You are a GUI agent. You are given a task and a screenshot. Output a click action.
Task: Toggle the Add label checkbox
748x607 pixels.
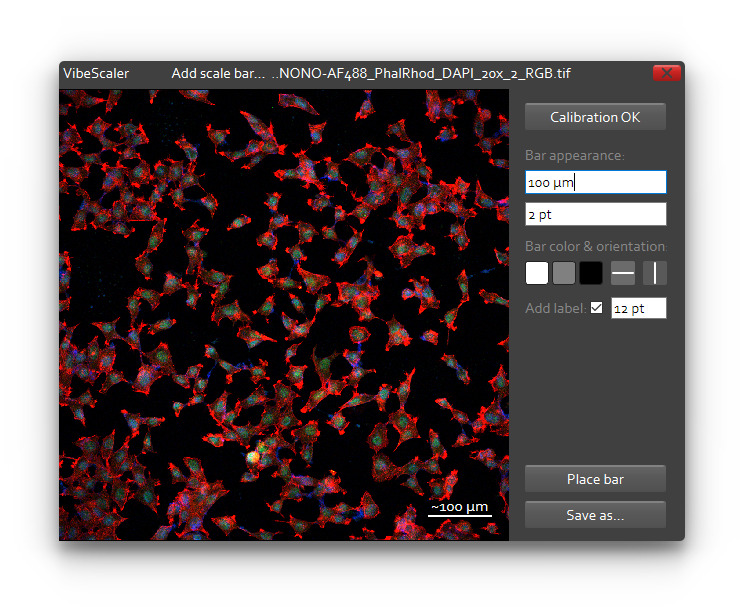coord(596,308)
